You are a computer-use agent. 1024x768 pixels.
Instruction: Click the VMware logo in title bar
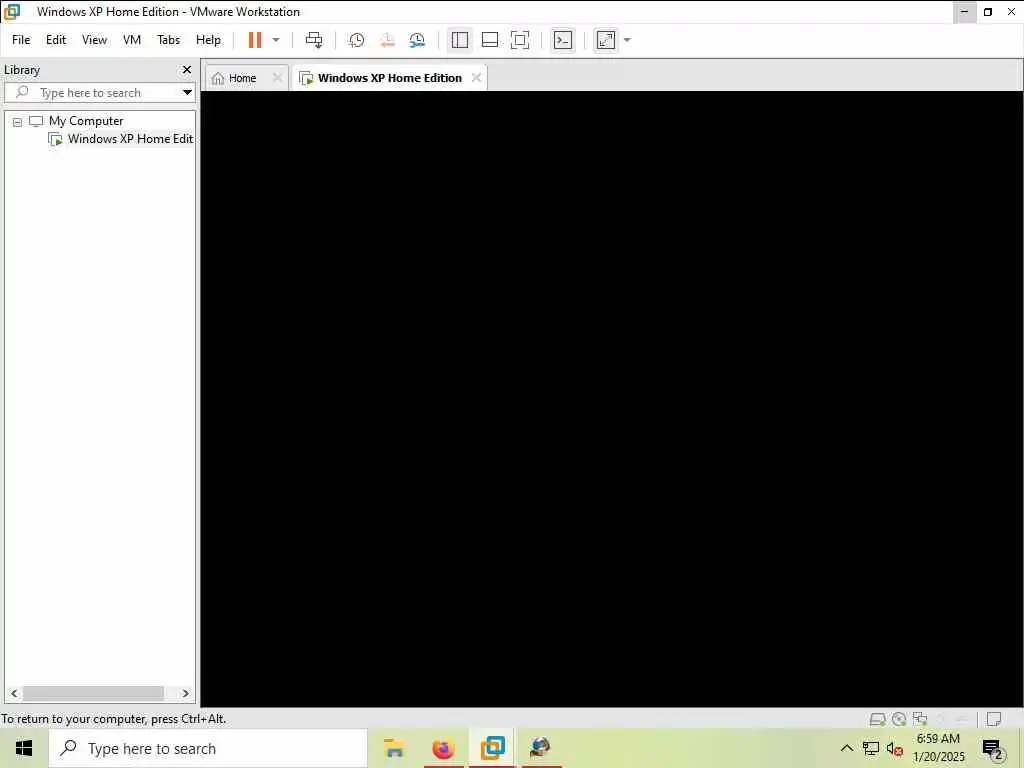12,12
